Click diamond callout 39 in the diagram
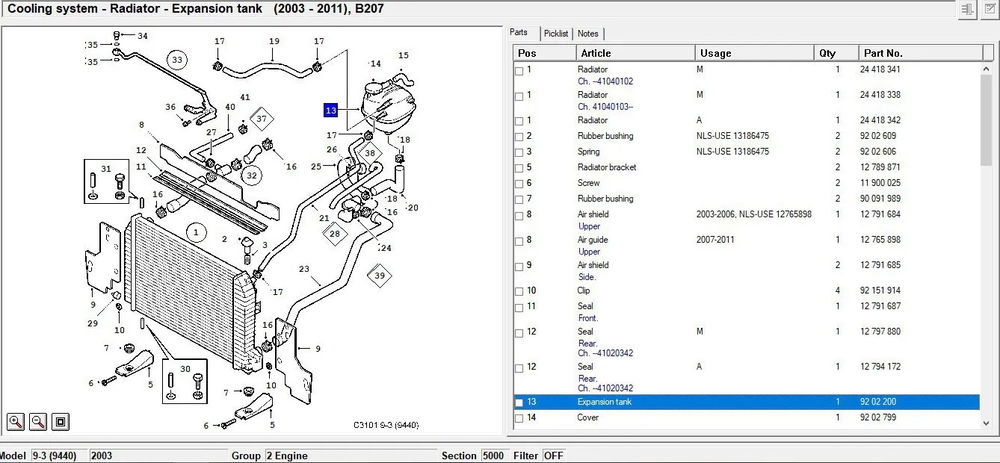The image size is (1000, 463). pos(378,275)
